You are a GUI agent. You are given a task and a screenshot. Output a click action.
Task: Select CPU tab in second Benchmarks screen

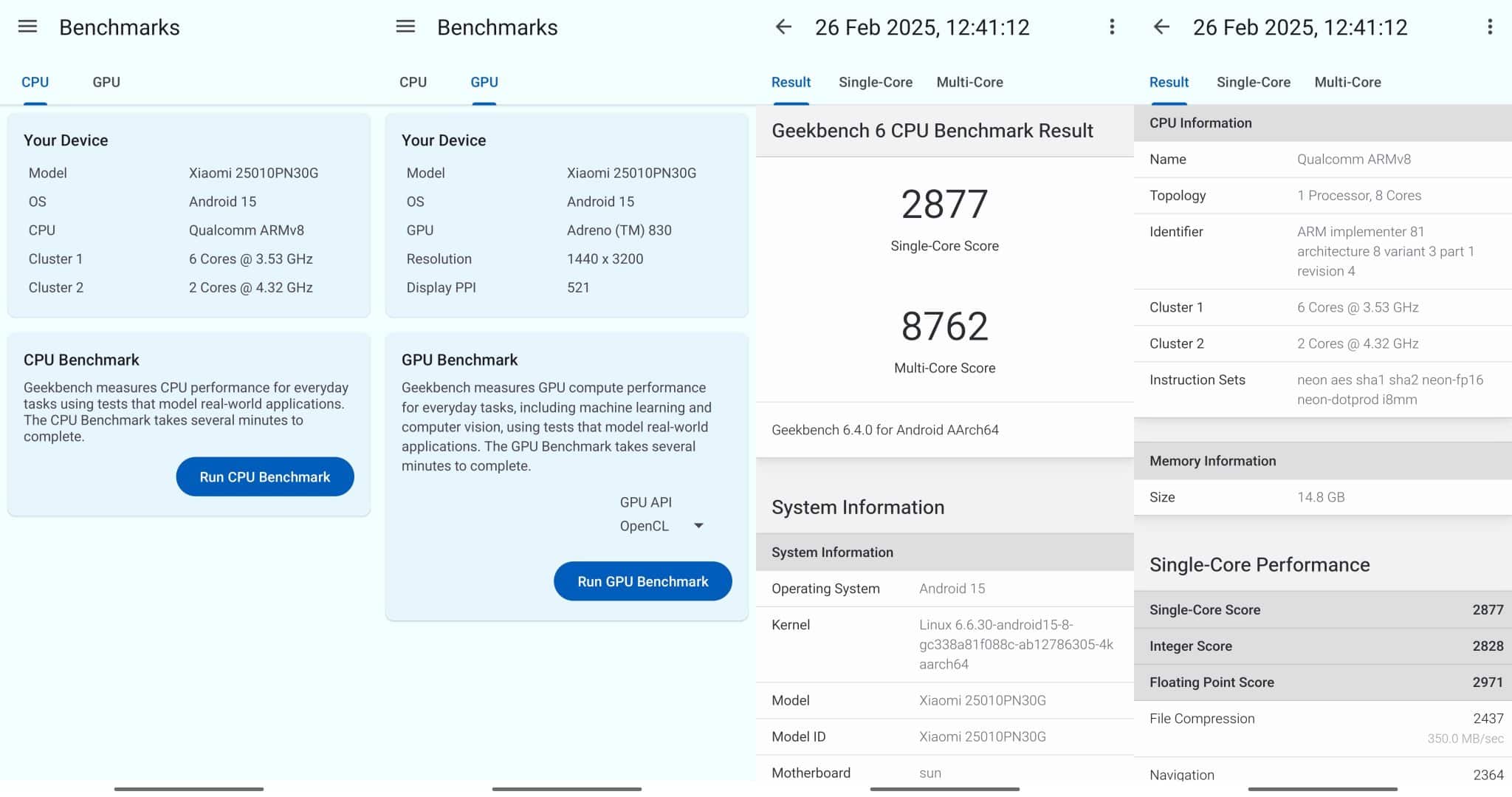(413, 82)
